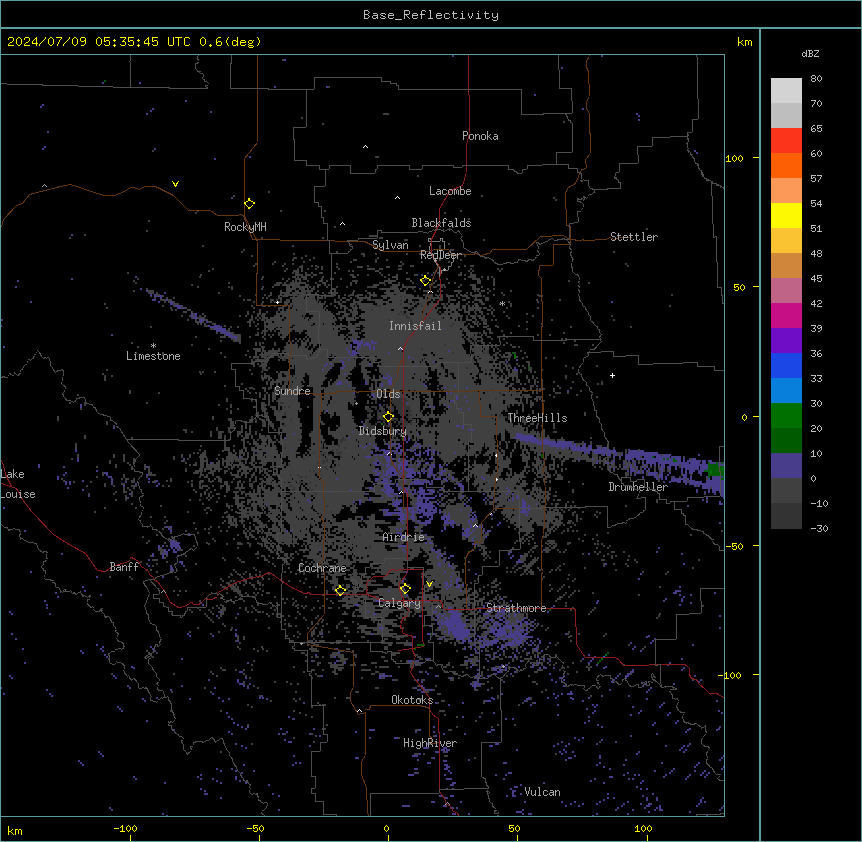Click the yellow diamond marker above RockyMH
862x842 pixels.
[x=250, y=204]
